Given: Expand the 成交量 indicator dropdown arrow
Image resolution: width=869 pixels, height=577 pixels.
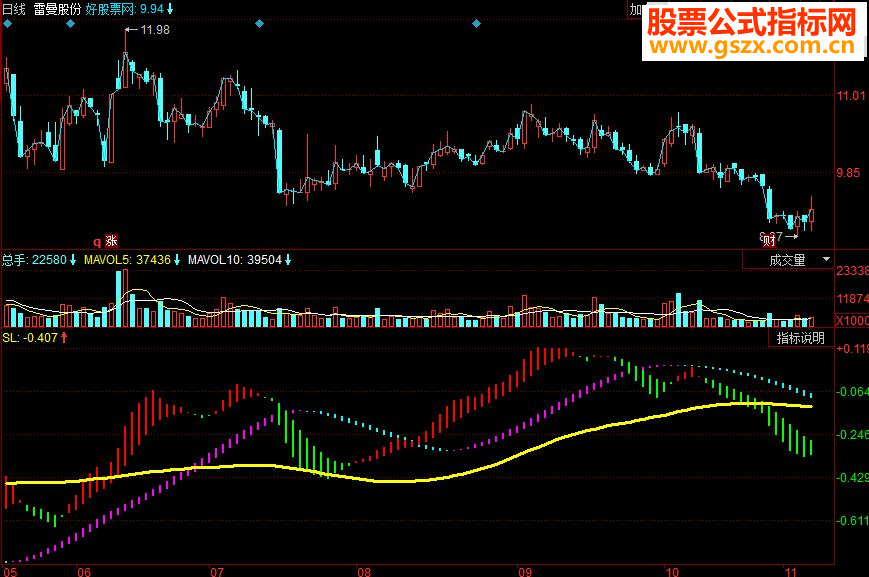Looking at the screenshot, I should (826, 259).
